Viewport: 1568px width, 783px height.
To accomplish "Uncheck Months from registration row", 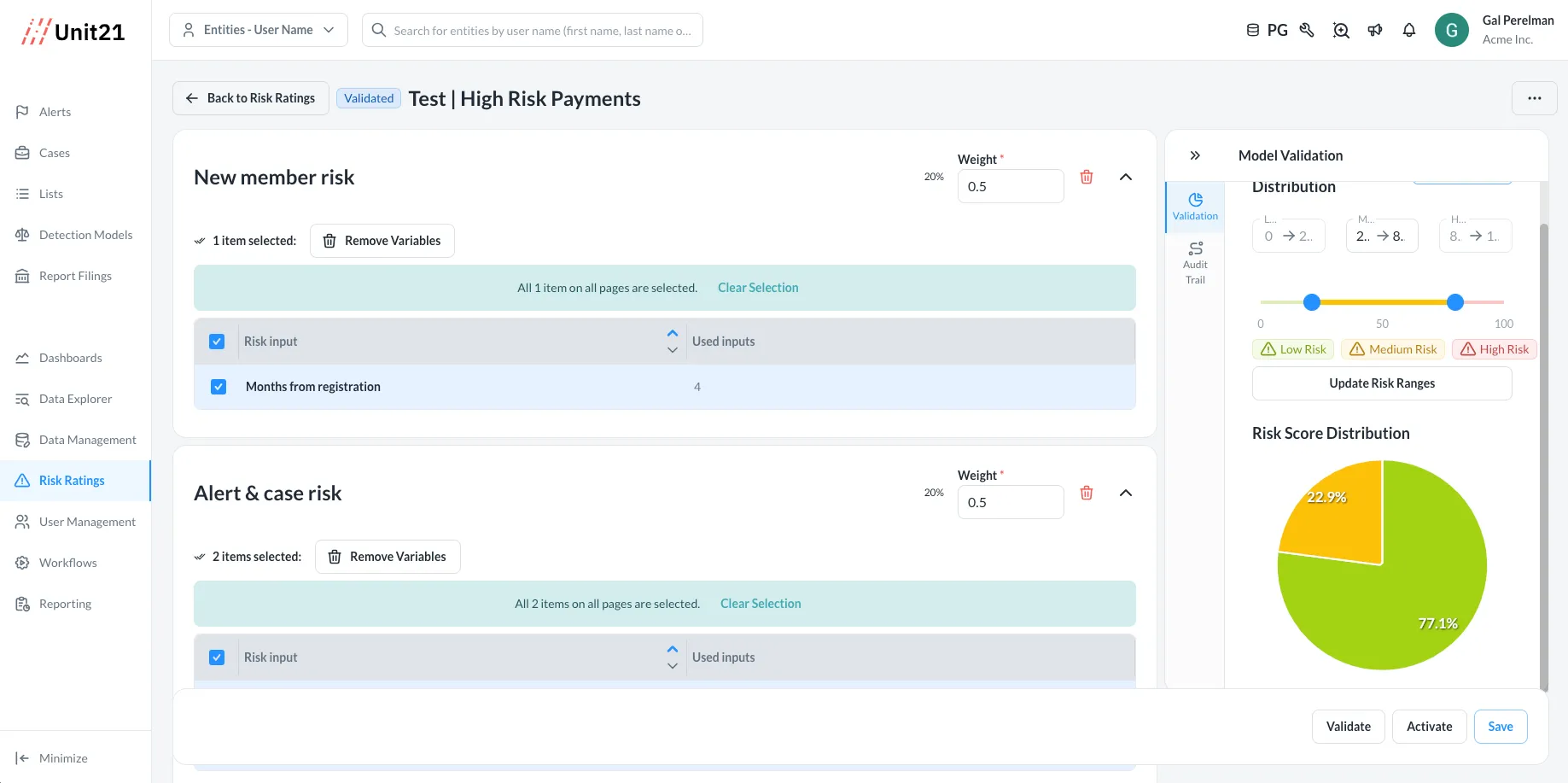I will [219, 387].
